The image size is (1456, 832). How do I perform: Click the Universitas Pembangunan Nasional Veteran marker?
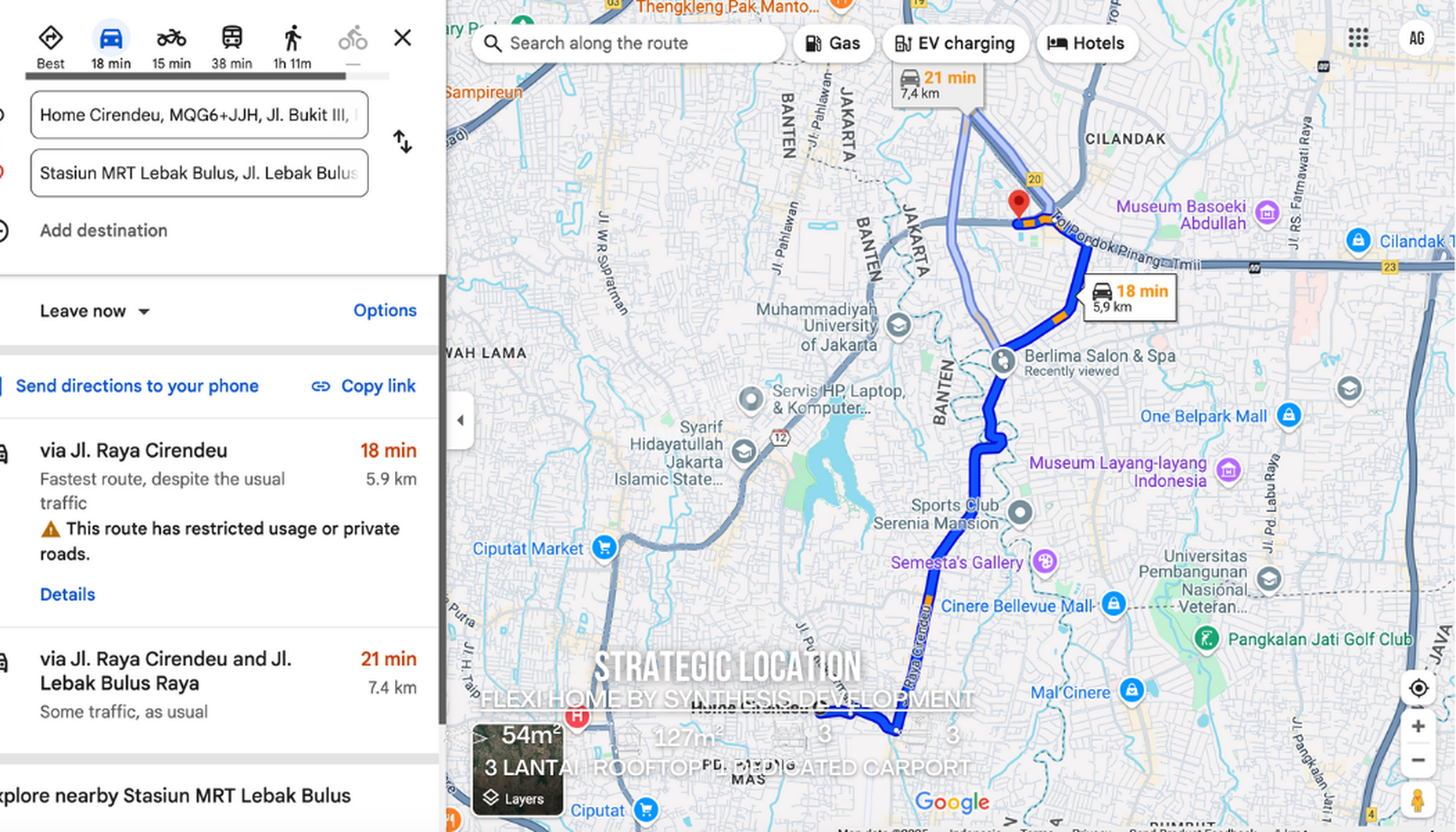[1269, 578]
